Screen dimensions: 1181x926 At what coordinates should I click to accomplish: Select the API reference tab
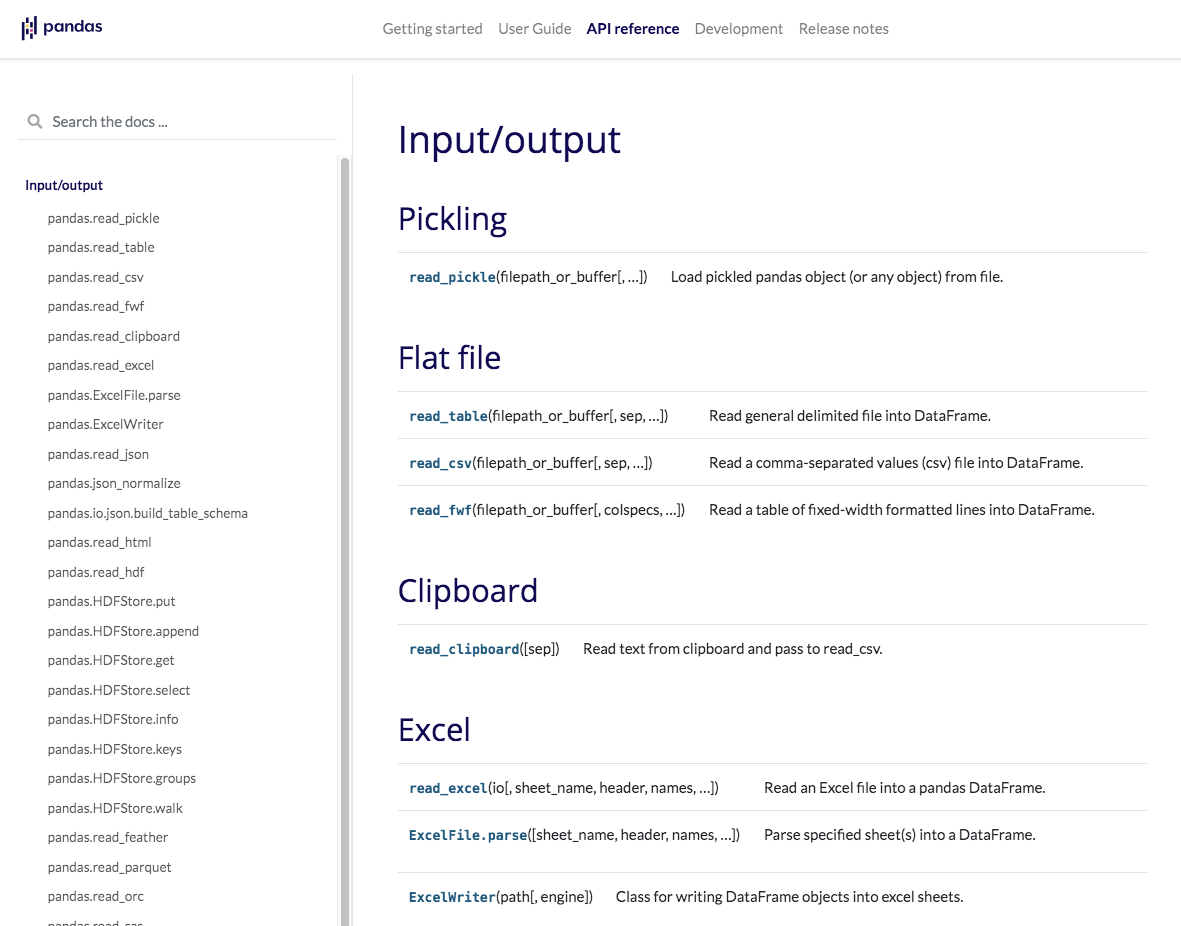(633, 29)
